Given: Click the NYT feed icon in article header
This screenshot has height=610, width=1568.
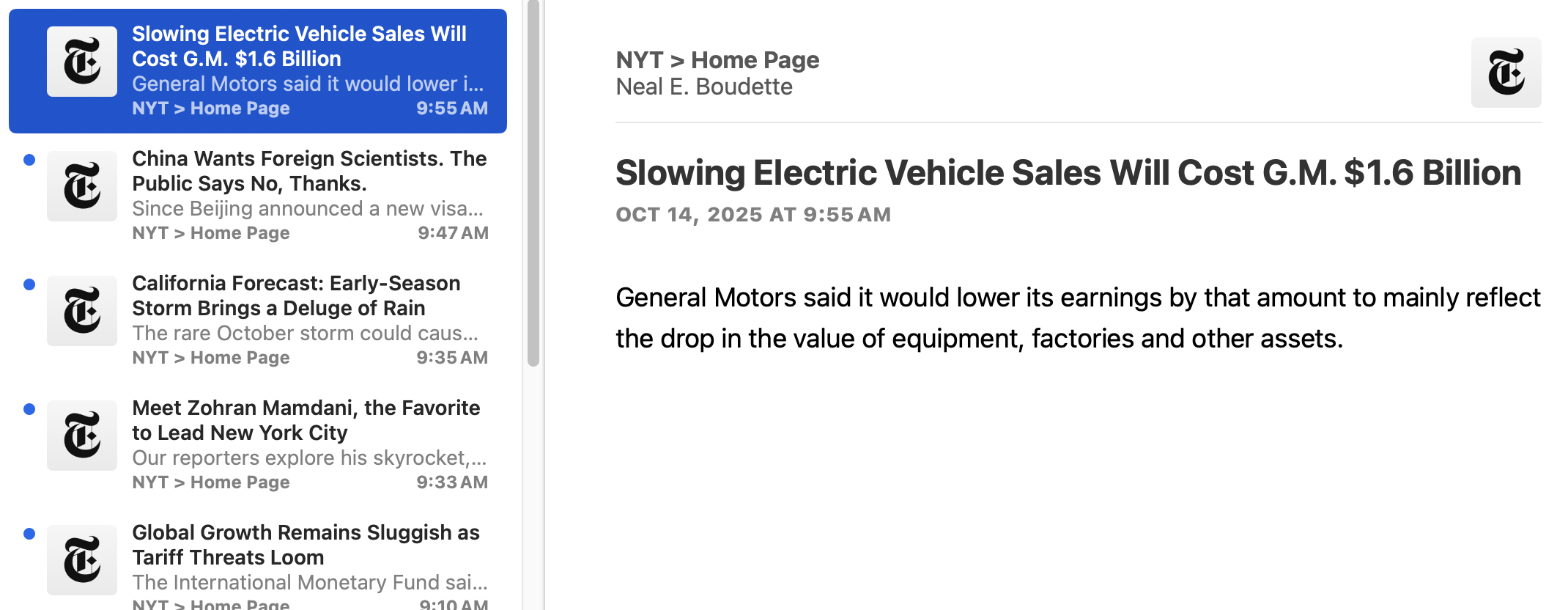Looking at the screenshot, I should click(1506, 73).
